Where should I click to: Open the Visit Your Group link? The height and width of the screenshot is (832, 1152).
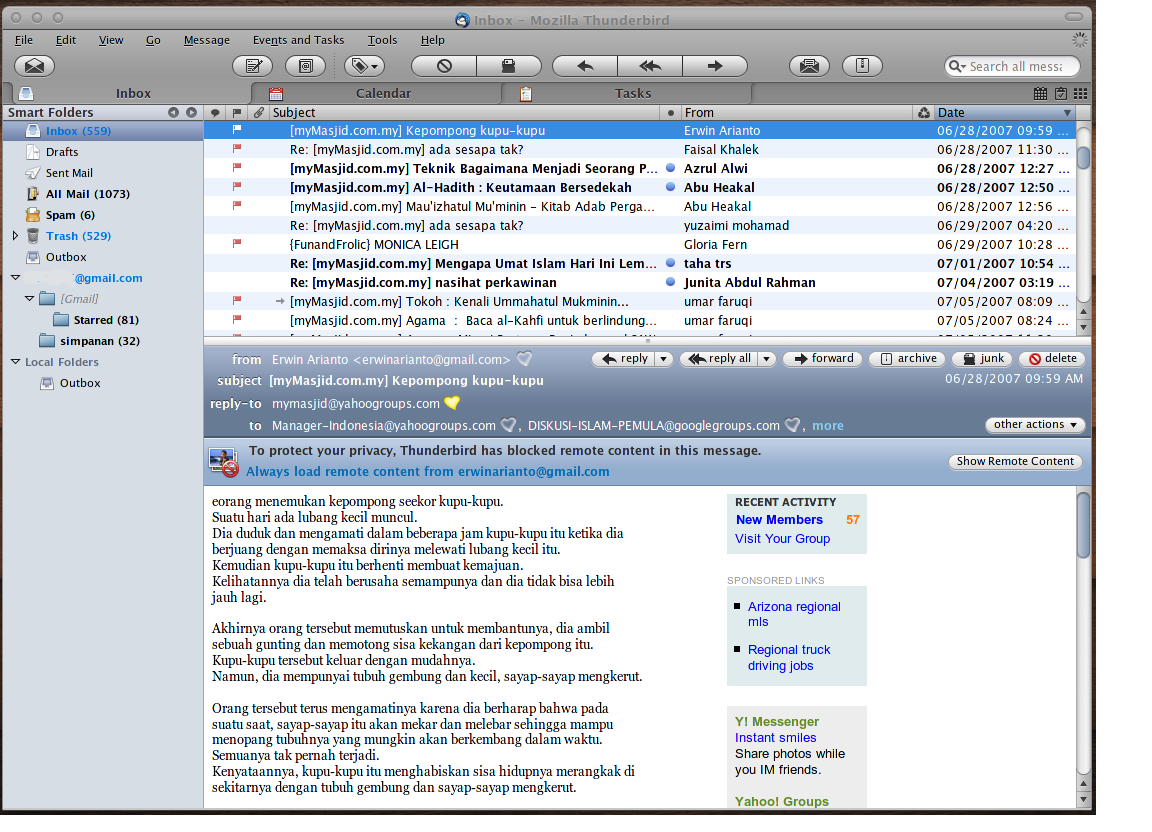pyautogui.click(x=782, y=539)
